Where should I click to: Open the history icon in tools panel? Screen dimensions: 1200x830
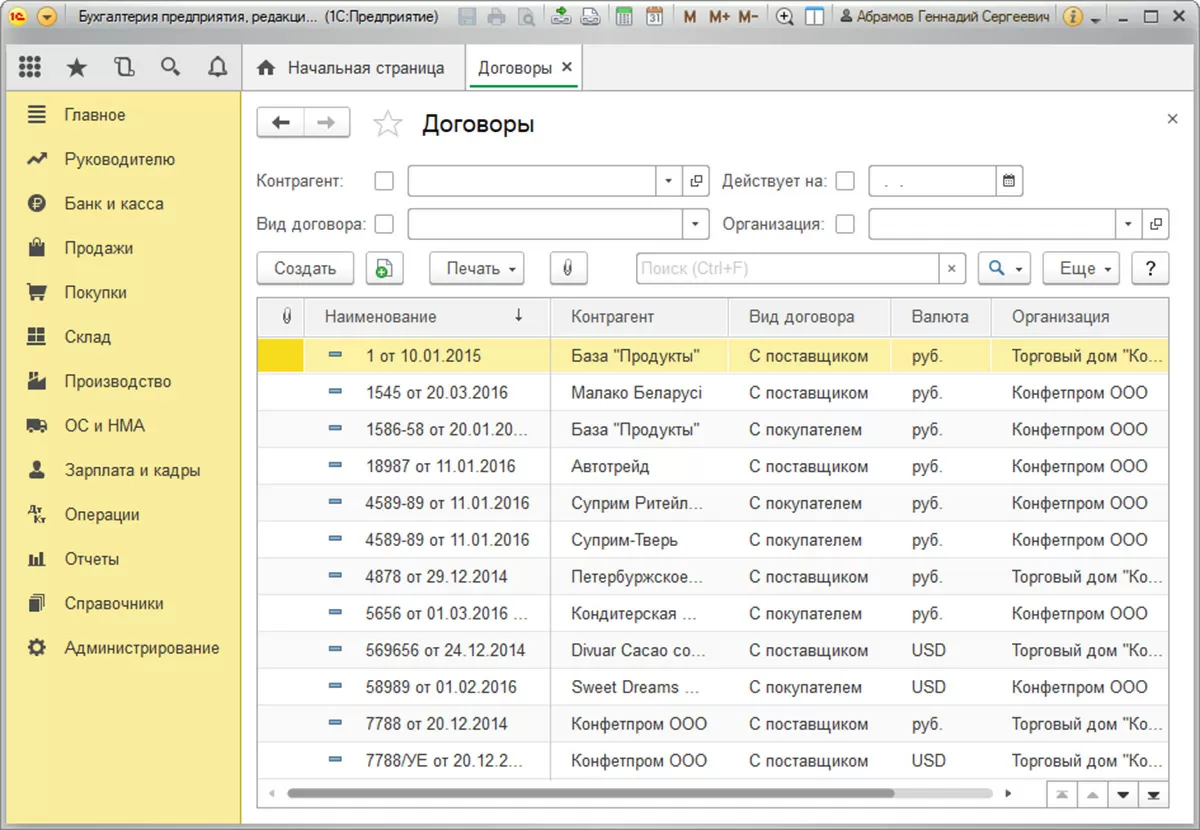[x=124, y=67]
